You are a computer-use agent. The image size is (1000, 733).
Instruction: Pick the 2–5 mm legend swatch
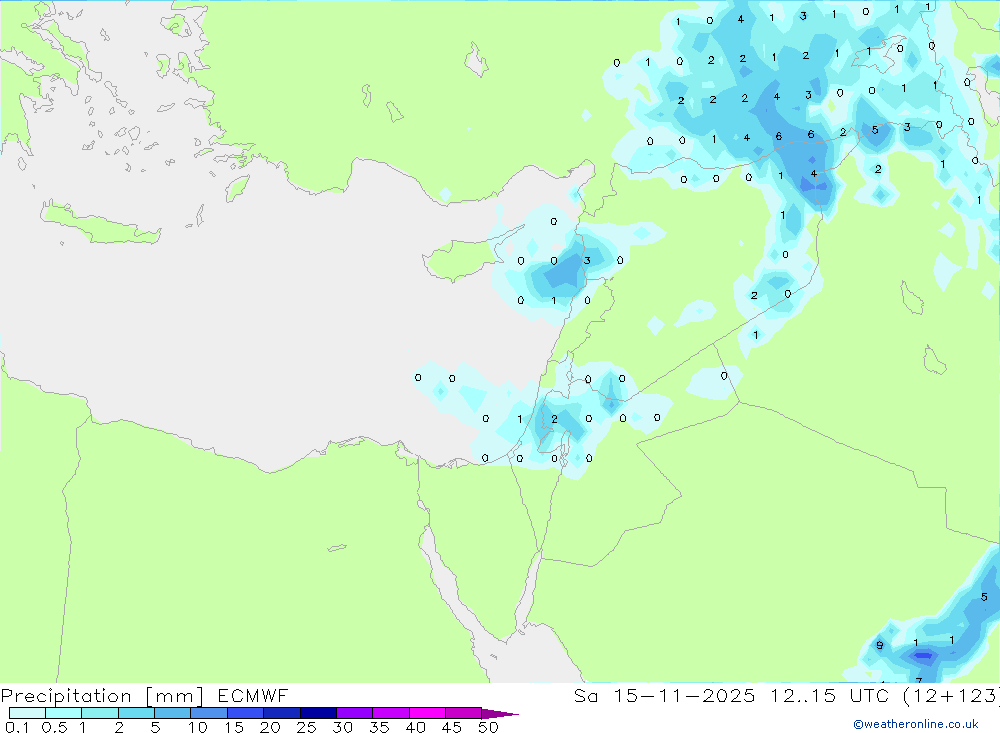point(136,713)
